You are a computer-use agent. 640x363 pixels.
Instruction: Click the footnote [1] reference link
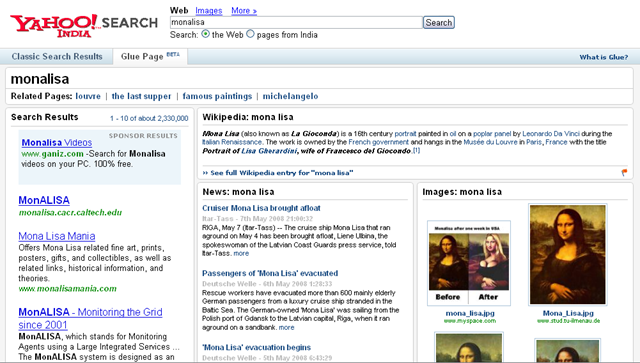416,150
